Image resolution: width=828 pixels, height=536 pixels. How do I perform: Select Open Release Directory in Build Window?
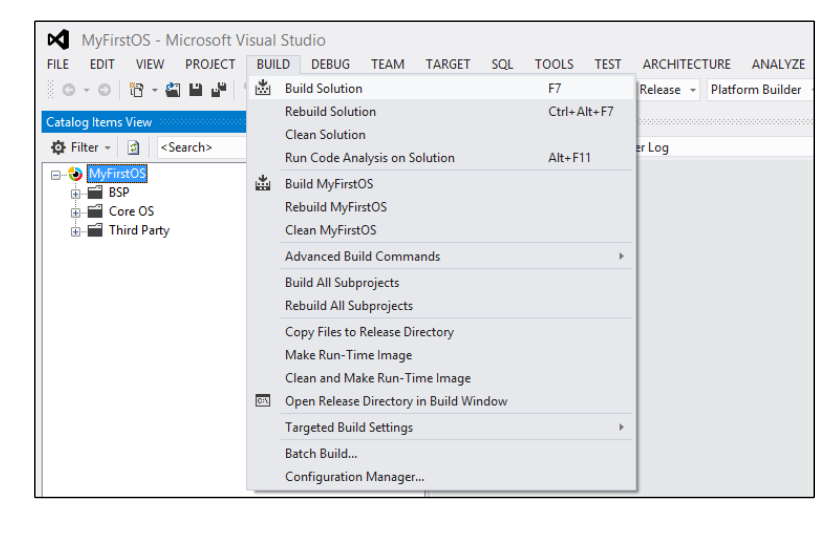(x=441, y=401)
